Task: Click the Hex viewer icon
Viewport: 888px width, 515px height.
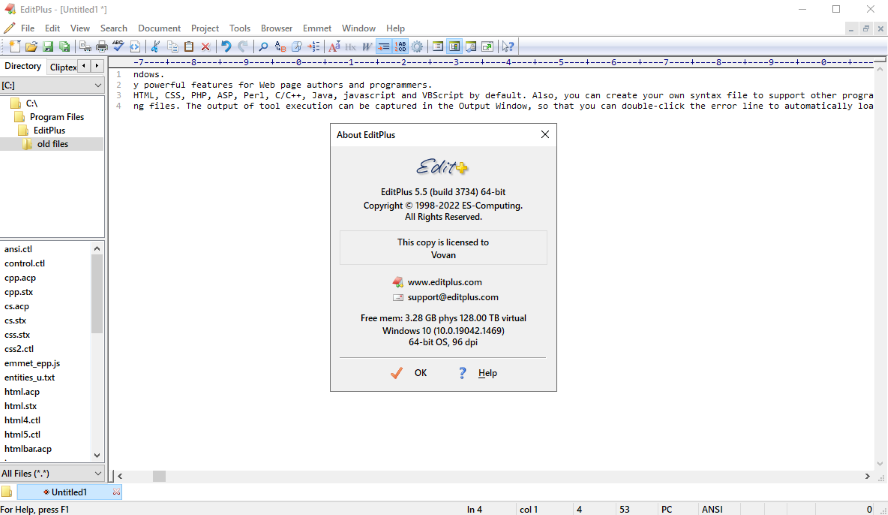Action: tap(351, 46)
